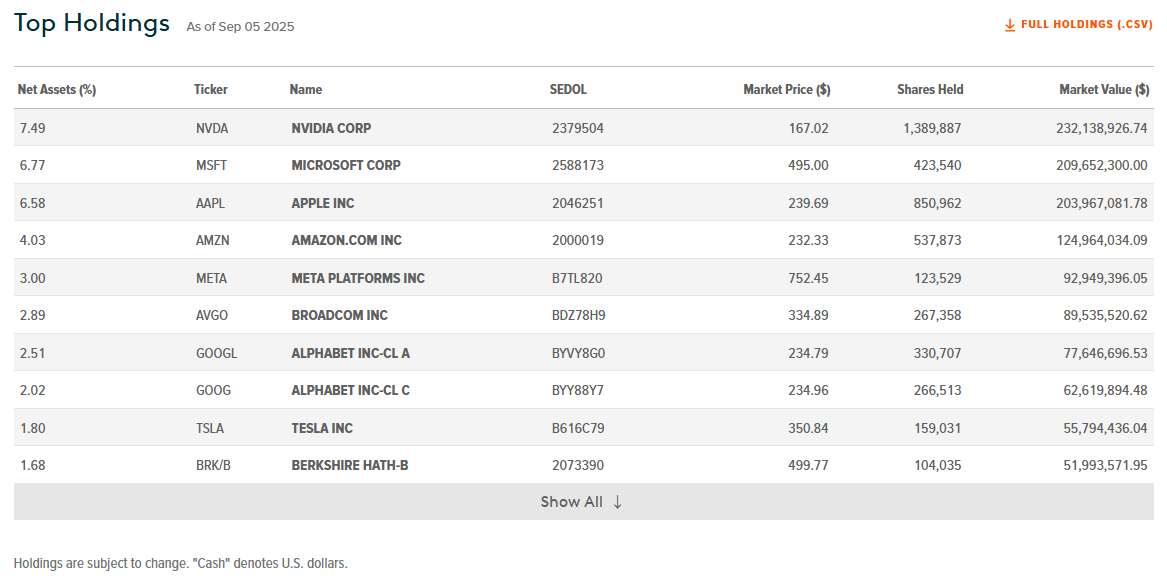Click the download arrow icon beside Full Holdings
Screen dimensions: 1167x583
click(1010, 25)
